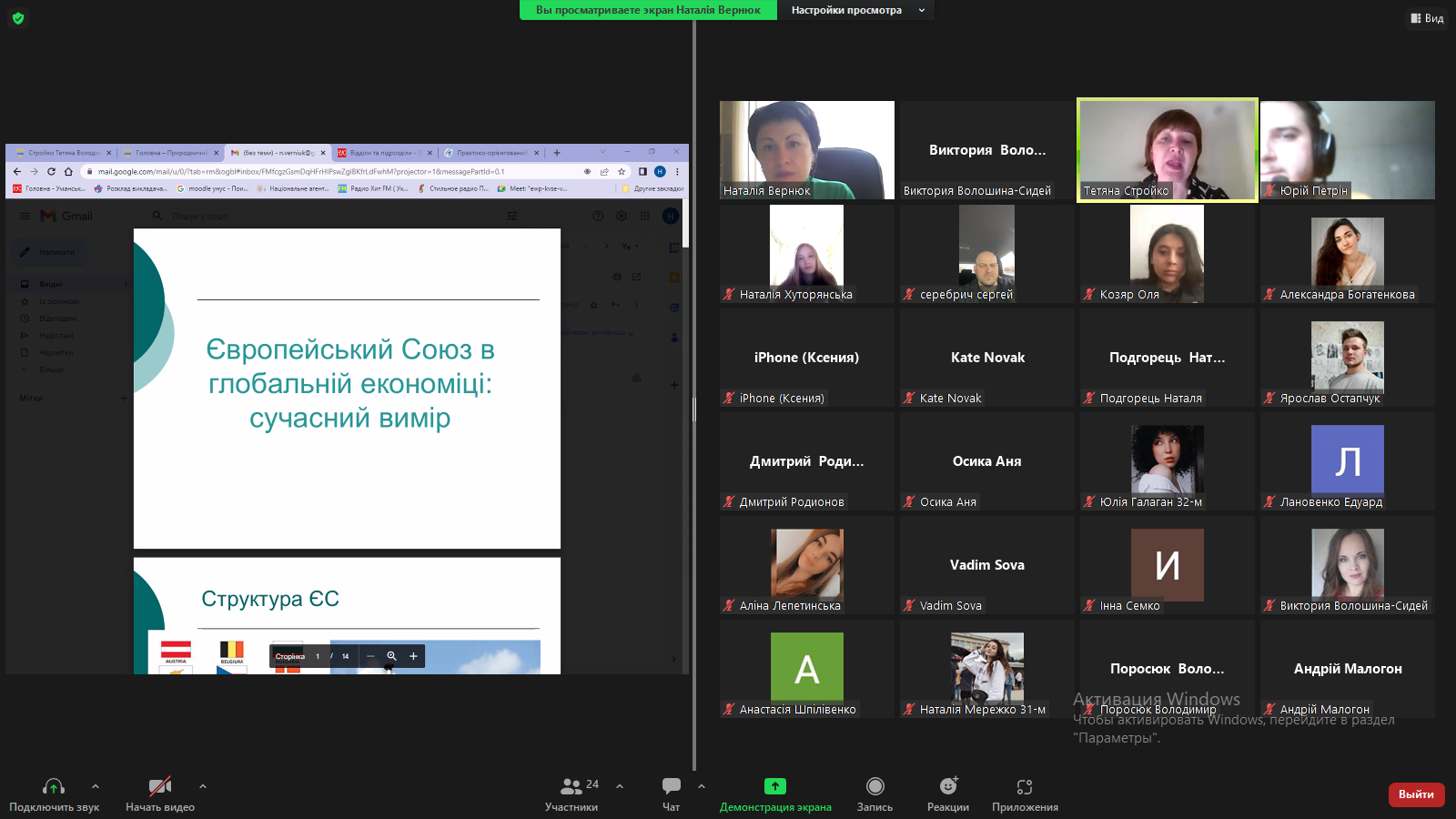Toggle audio with Подключить звук
This screenshot has width=1456, height=819.
coord(54,794)
